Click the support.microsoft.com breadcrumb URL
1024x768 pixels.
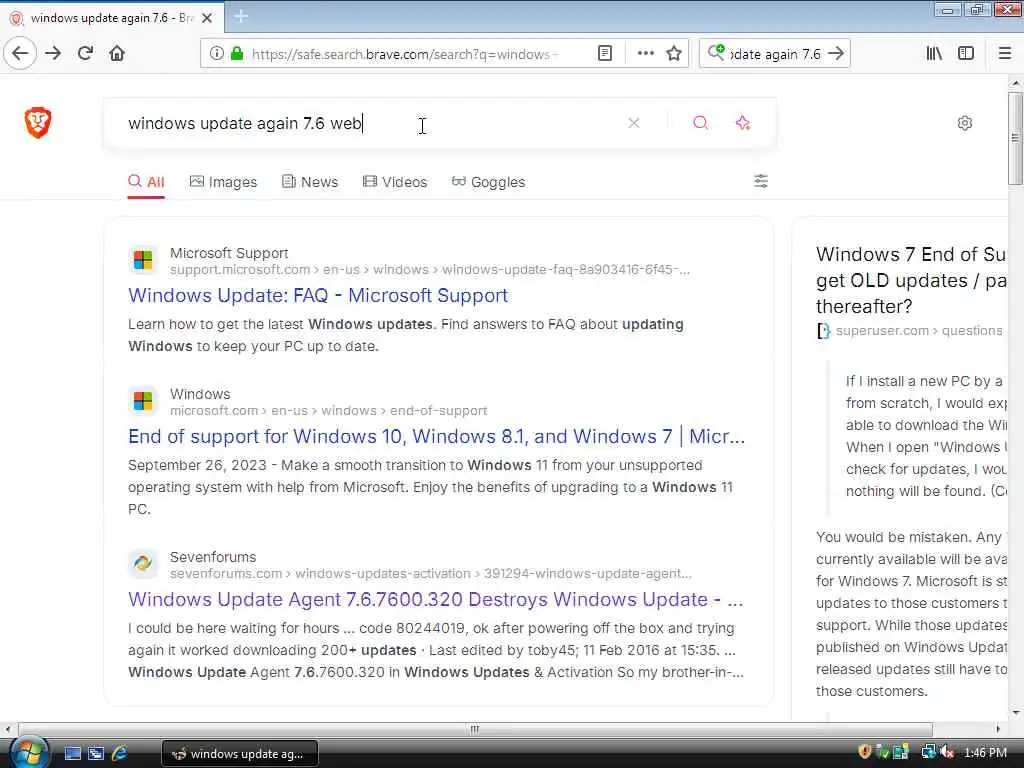pos(430,270)
